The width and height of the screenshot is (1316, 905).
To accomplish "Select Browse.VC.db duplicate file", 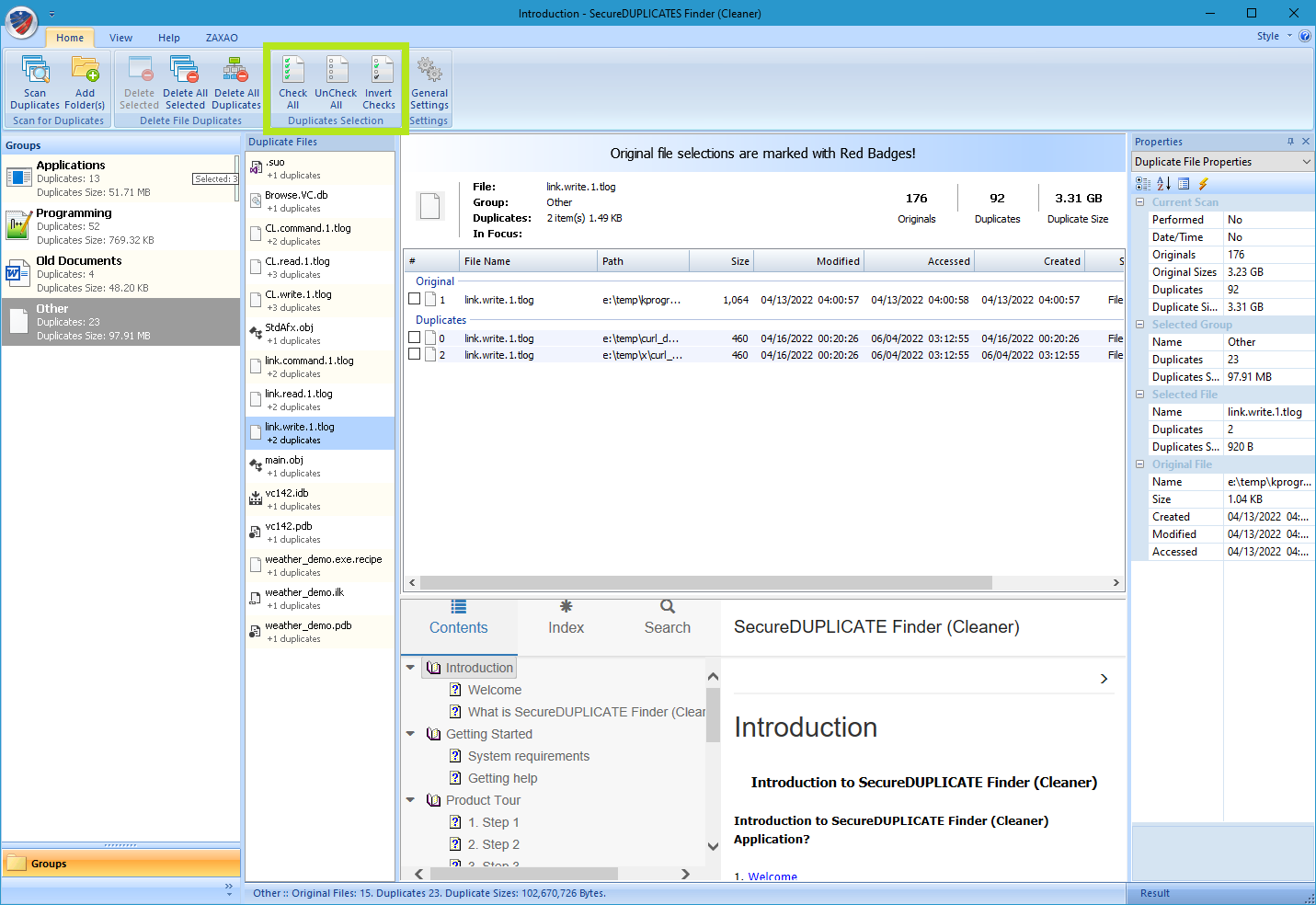I will click(x=320, y=201).
